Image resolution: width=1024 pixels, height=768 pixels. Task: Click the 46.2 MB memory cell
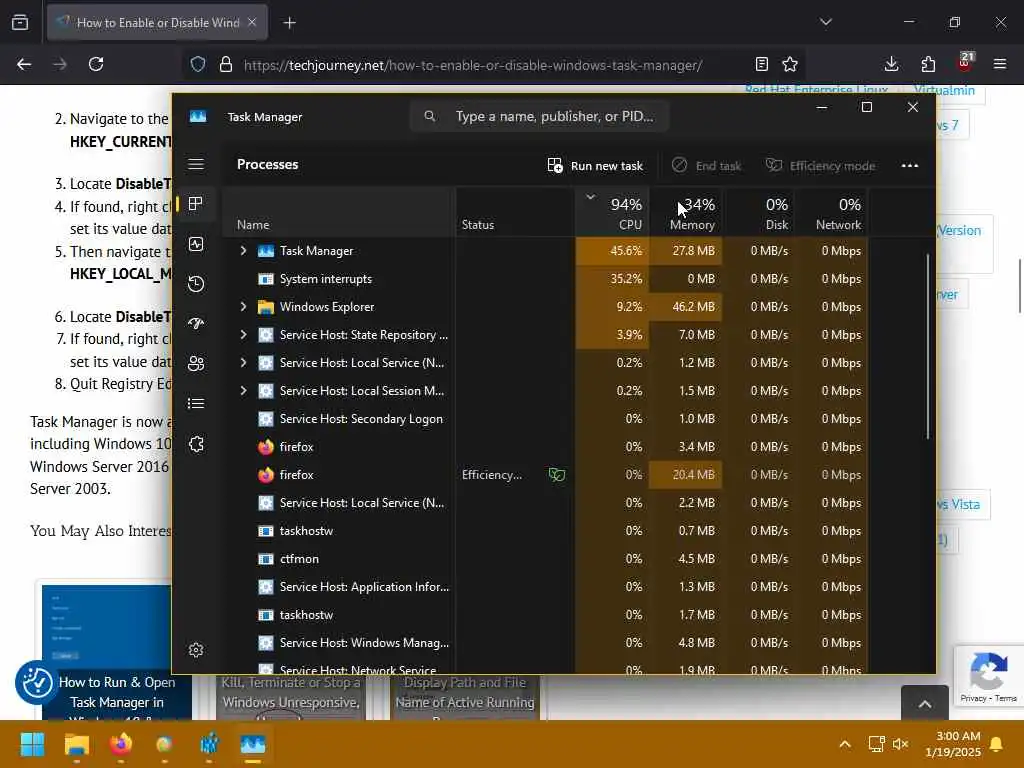click(686, 307)
